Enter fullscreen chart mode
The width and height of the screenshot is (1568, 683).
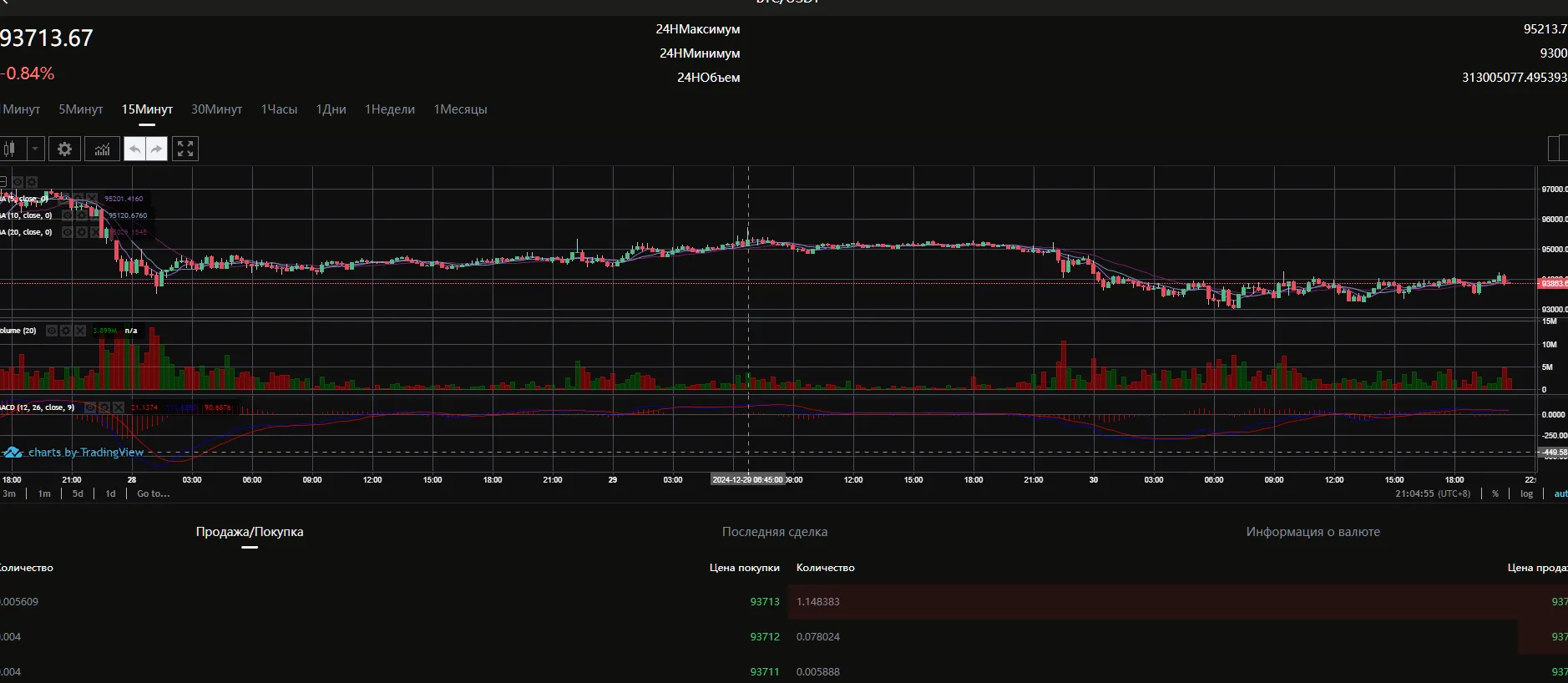click(x=185, y=149)
